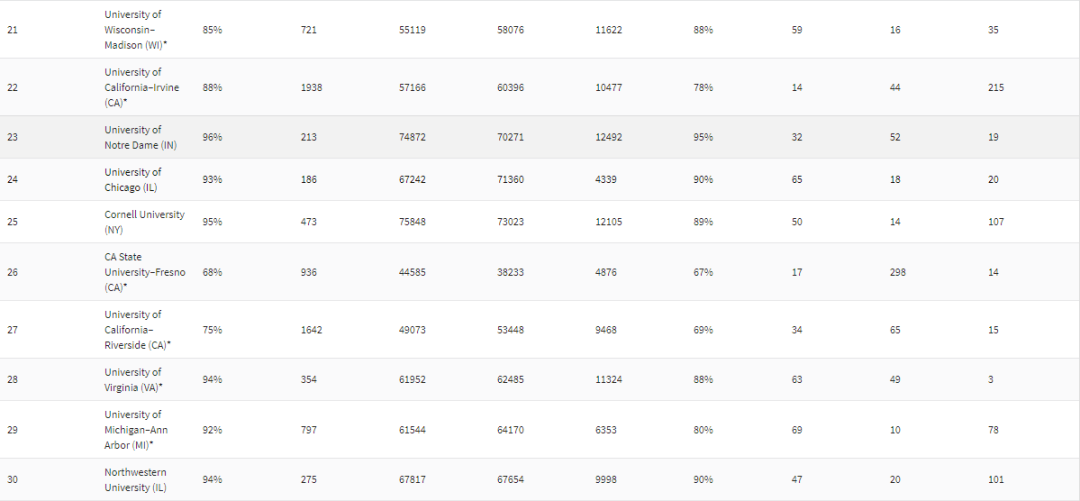Select rank number 23 row cell
Image resolution: width=1080 pixels, height=501 pixels.
[12, 137]
